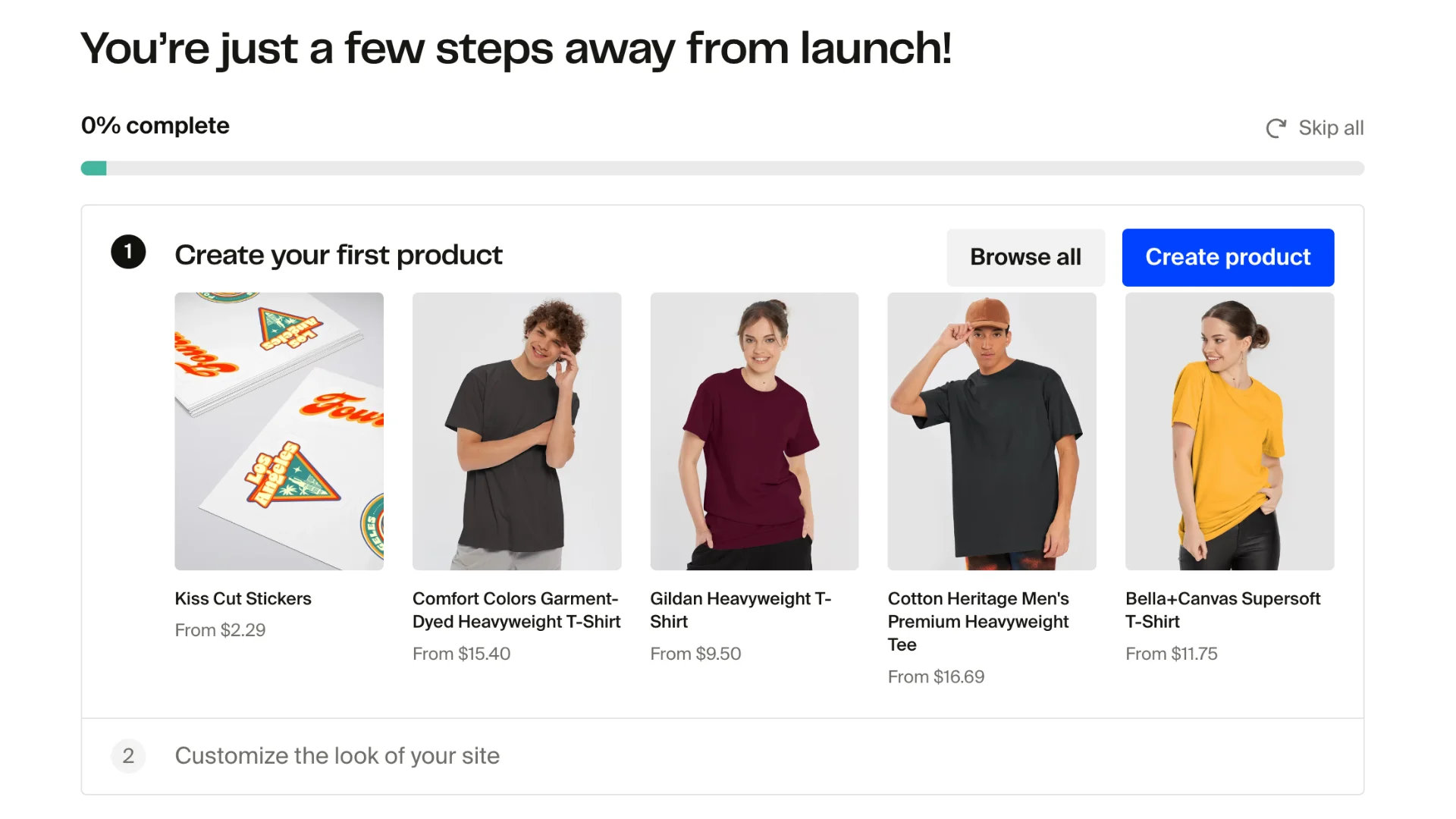
Task: Click the Skip all refresh arrow icon
Action: tap(1276, 128)
